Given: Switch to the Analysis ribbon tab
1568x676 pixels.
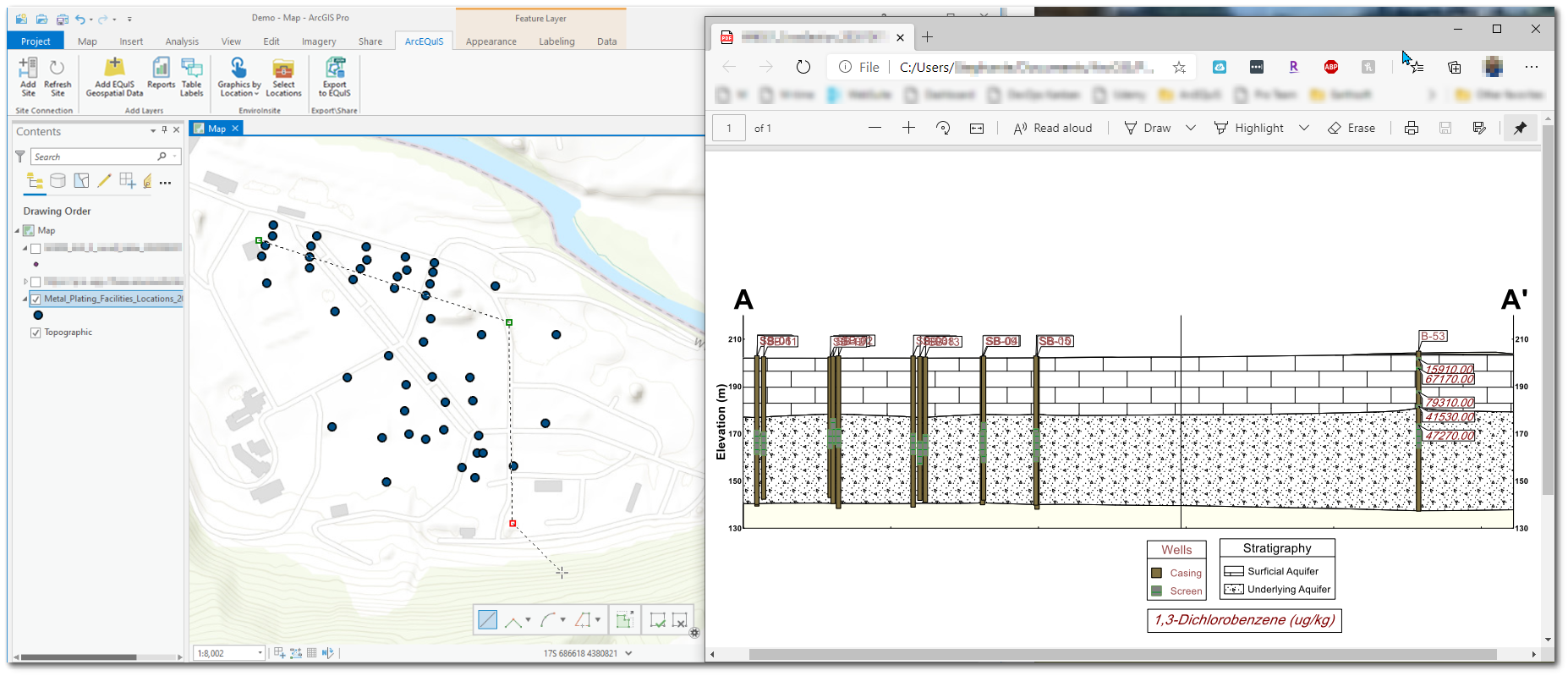Looking at the screenshot, I should [x=182, y=41].
